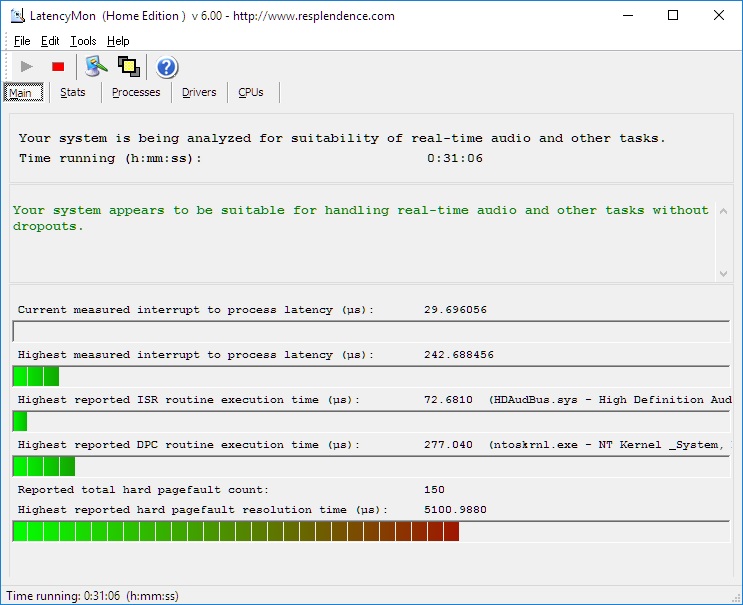
Task: Switch to the Drivers tab
Action: (x=199, y=92)
